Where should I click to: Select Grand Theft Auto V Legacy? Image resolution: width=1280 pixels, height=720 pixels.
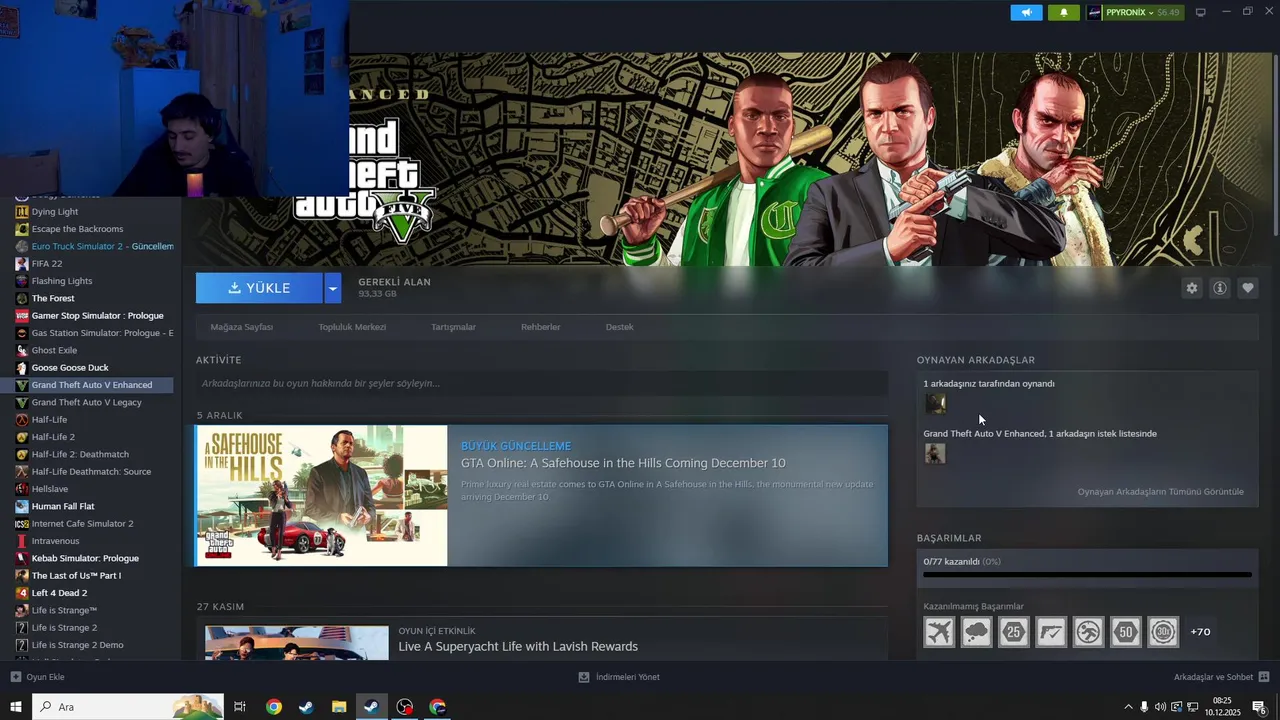pos(86,402)
